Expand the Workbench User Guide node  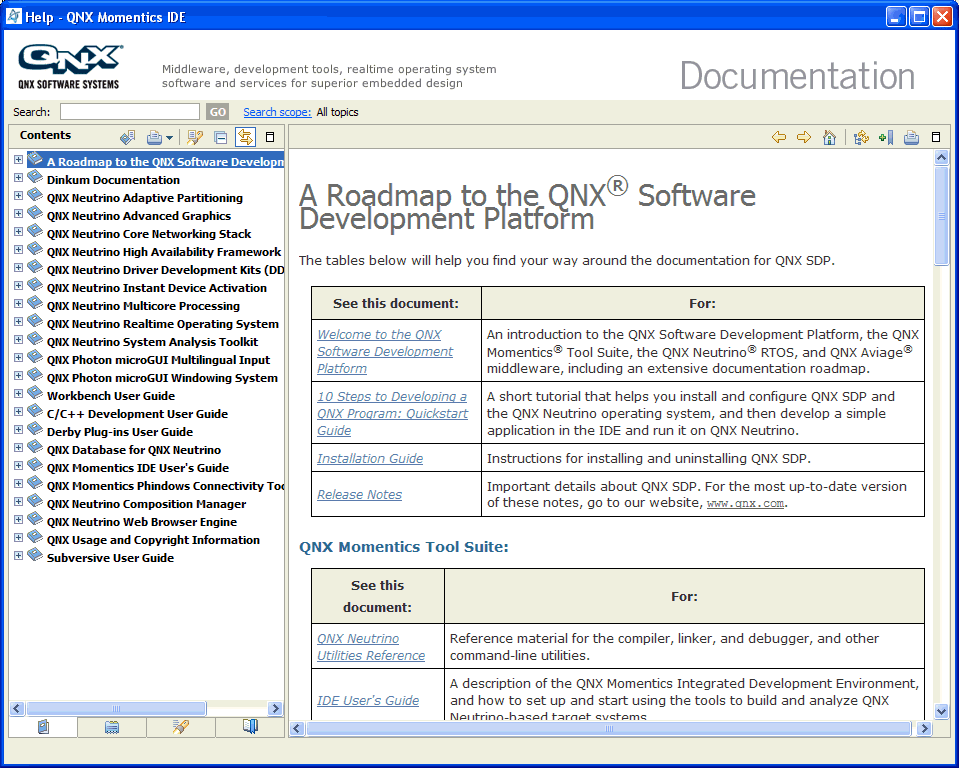(x=18, y=394)
